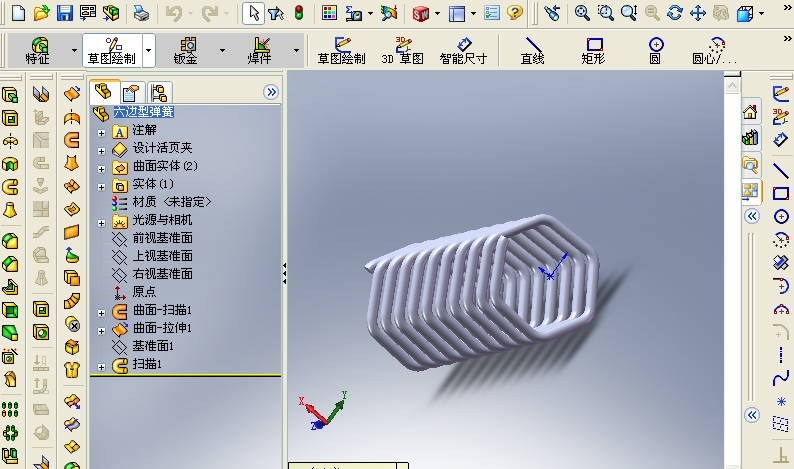Click the make drawing from part icon
This screenshot has height=469, width=794.
point(88,13)
